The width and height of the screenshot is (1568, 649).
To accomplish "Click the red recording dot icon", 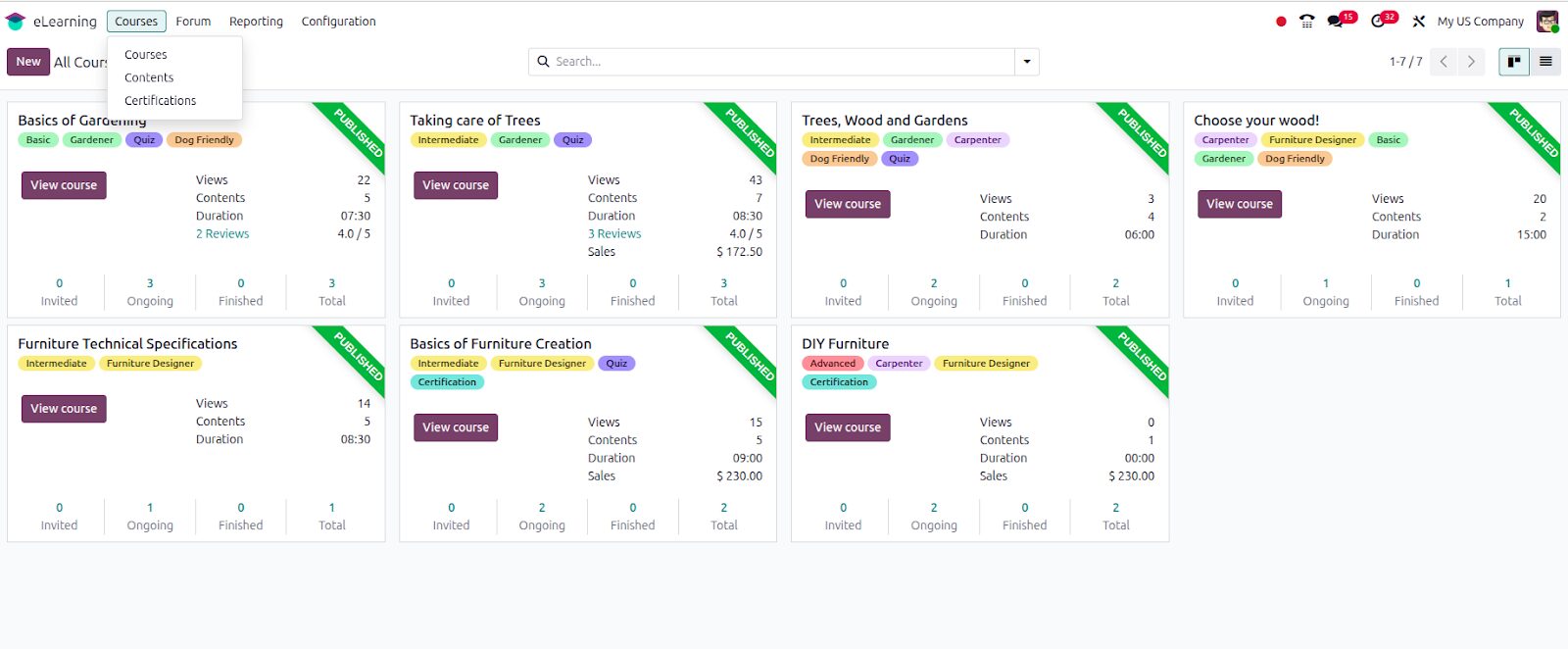I will [x=1281, y=22].
